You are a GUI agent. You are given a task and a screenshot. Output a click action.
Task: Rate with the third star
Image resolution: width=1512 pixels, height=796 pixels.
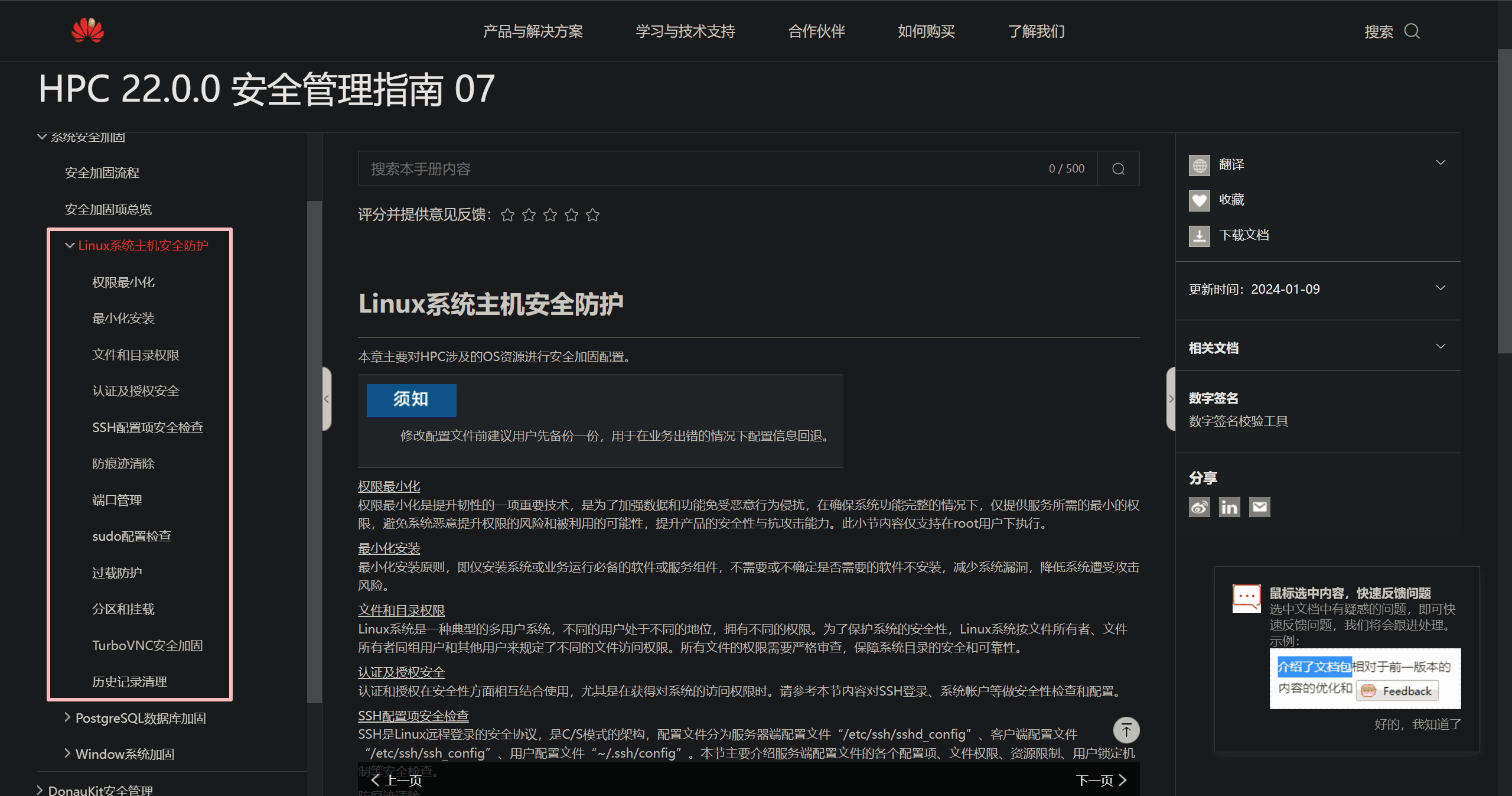click(550, 215)
